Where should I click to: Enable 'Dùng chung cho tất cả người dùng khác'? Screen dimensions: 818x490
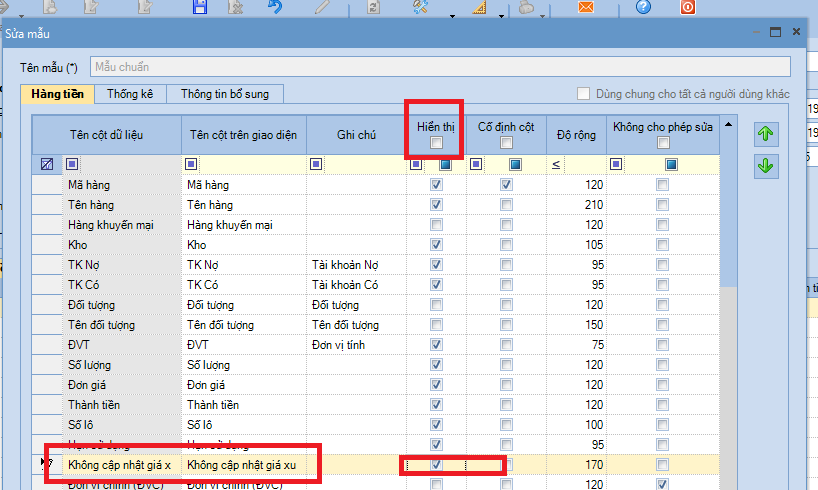click(x=583, y=94)
